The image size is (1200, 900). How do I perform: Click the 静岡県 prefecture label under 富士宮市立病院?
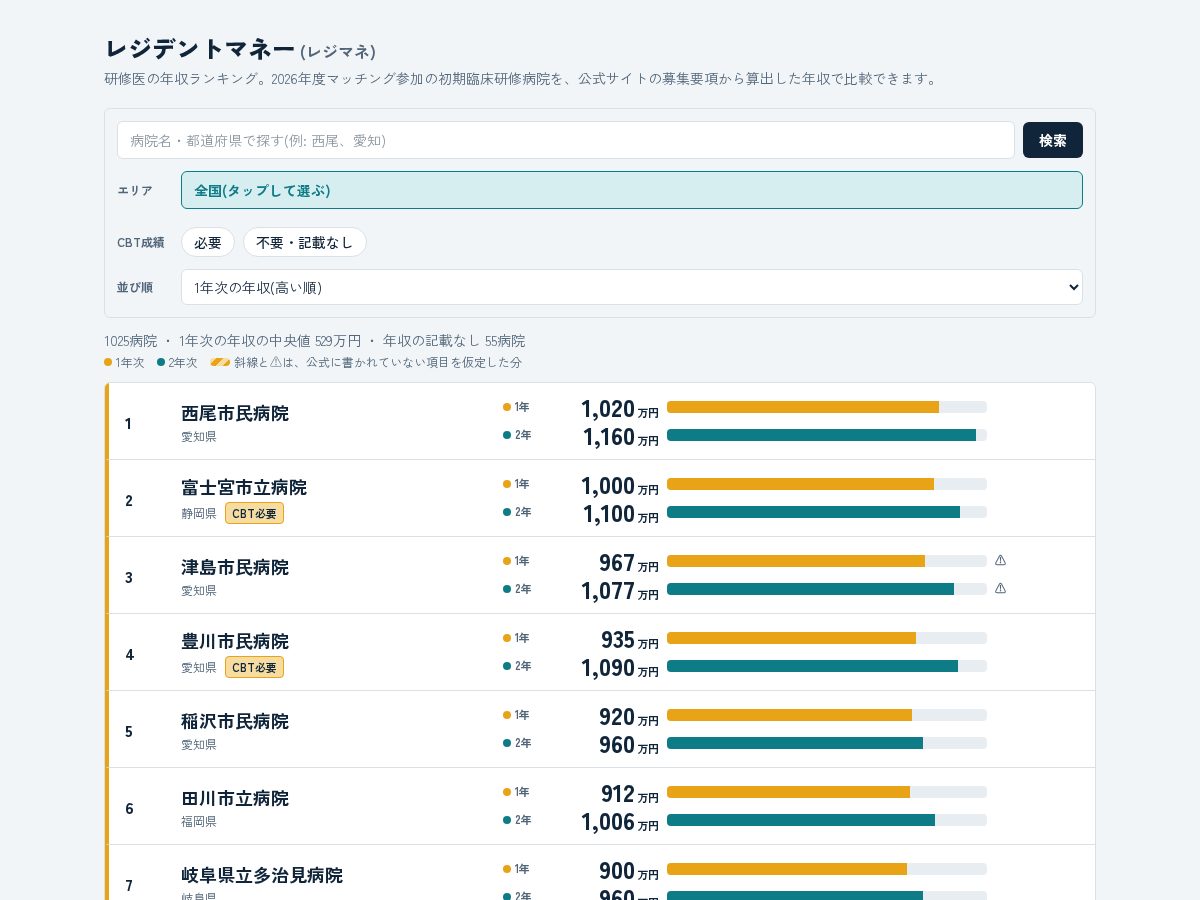199,513
